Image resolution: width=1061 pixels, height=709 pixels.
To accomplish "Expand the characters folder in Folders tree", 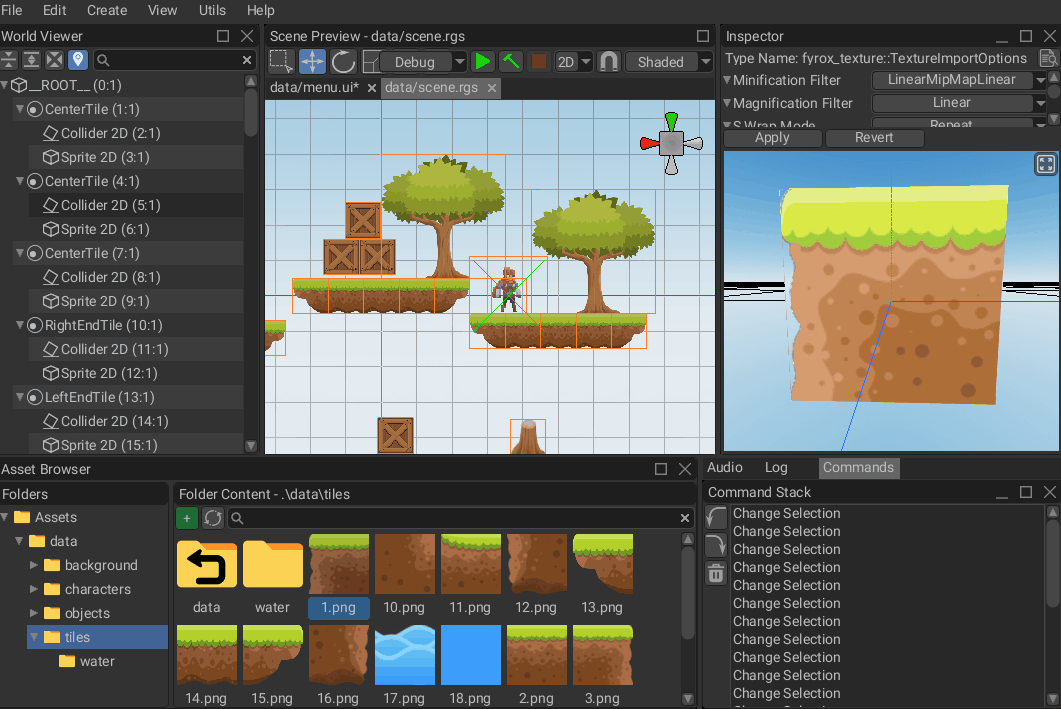I will tap(35, 589).
